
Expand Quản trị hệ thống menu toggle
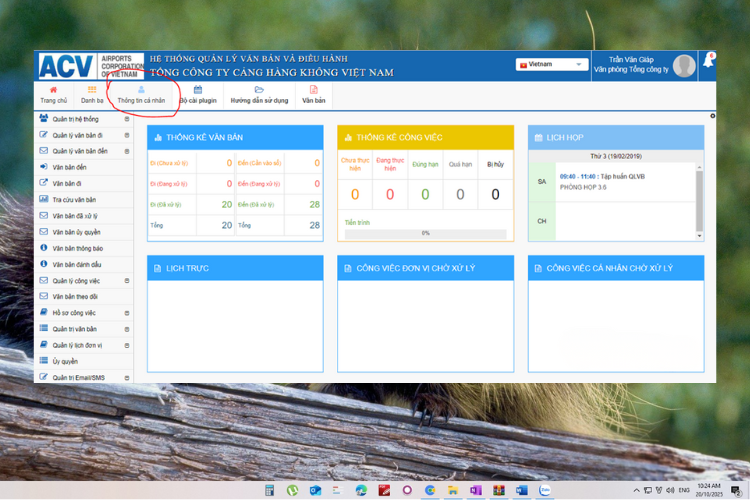127,119
